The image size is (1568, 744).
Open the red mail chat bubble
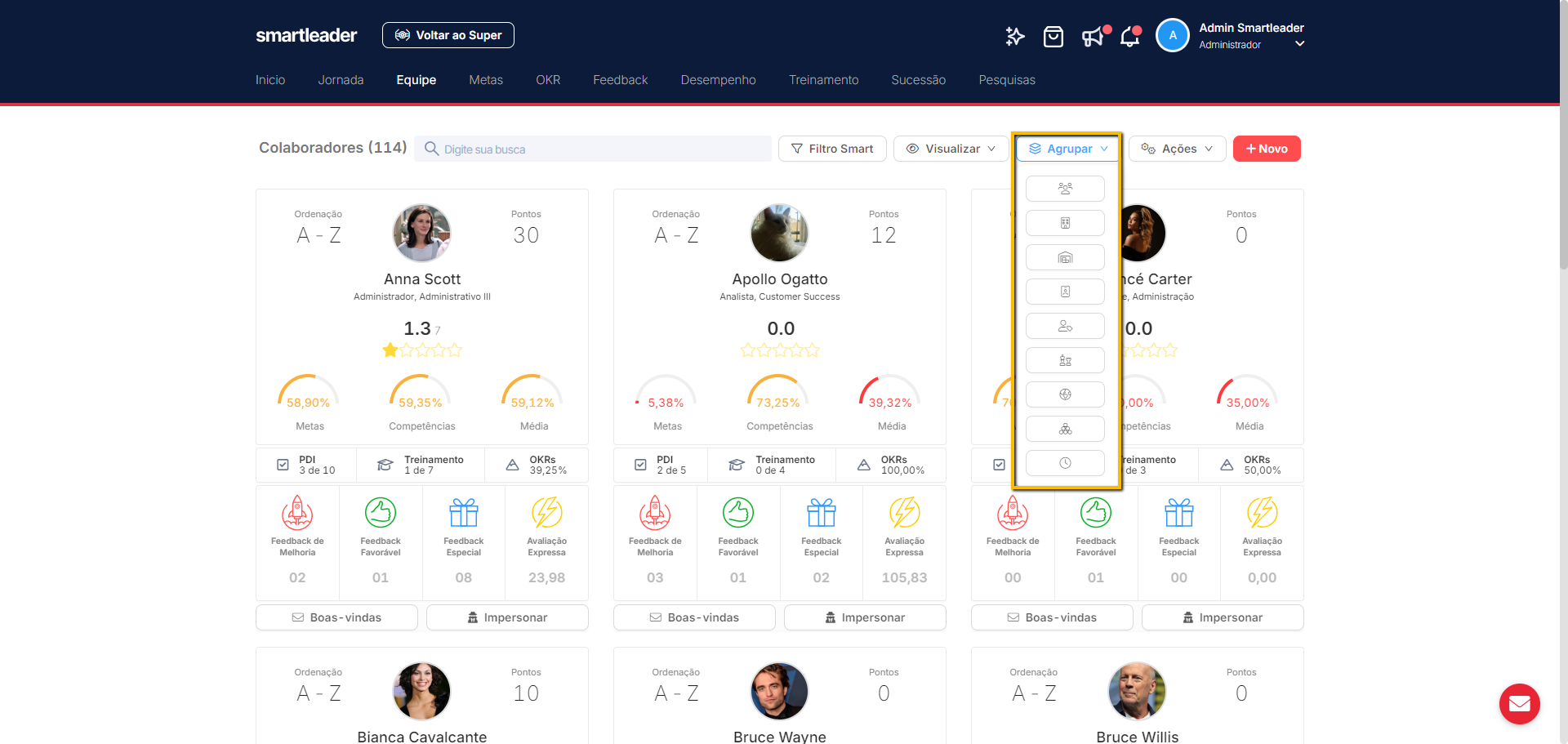[1519, 703]
